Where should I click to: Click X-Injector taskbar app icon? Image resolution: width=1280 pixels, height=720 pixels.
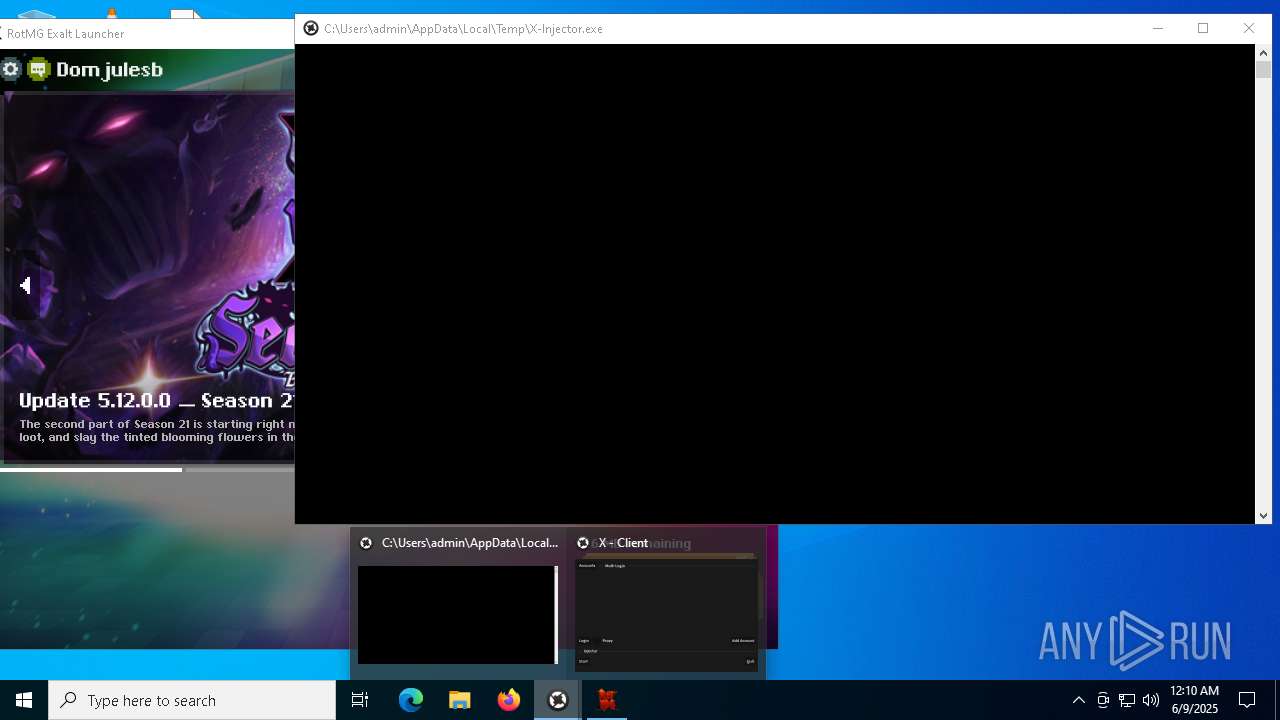[558, 700]
